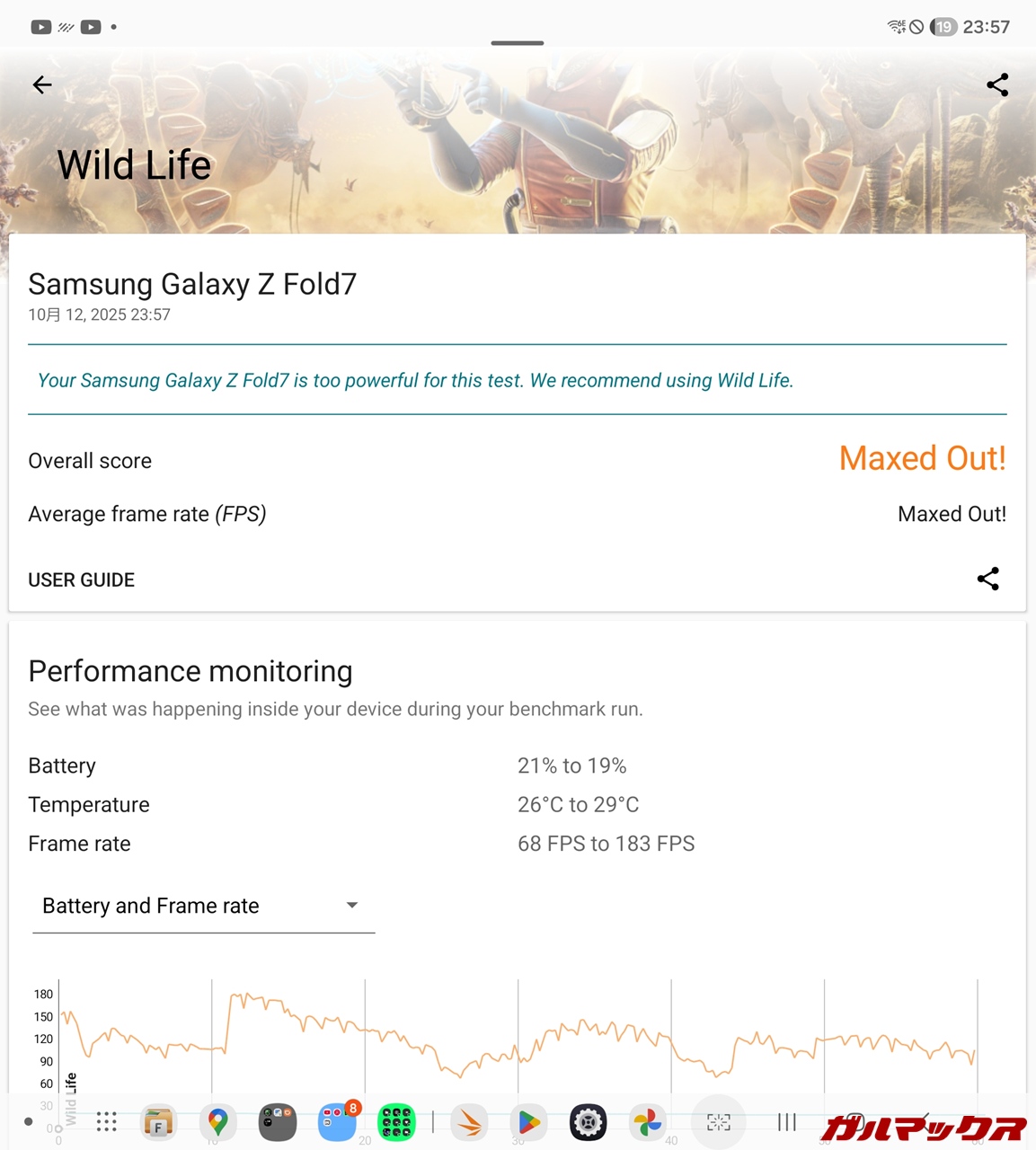Open Google Photos pinwheel icon
The height and width of the screenshot is (1150, 1036).
coord(647,1122)
